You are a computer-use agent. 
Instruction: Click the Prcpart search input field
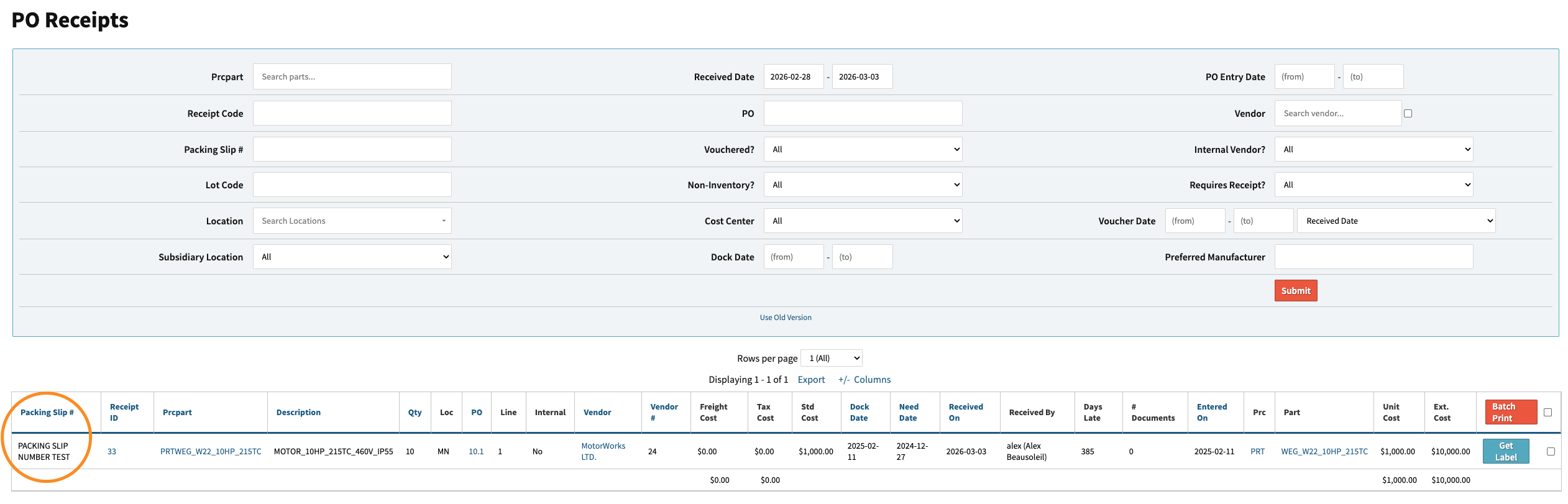(x=352, y=76)
